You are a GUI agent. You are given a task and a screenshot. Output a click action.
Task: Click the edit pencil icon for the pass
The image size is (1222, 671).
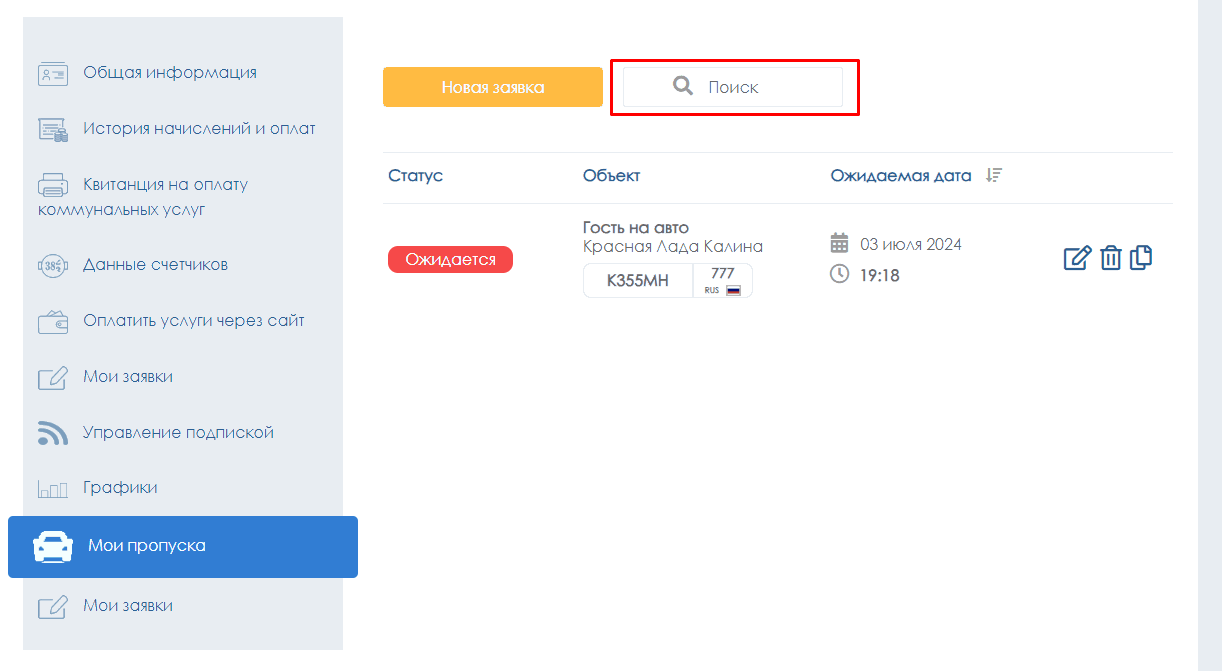(1077, 258)
